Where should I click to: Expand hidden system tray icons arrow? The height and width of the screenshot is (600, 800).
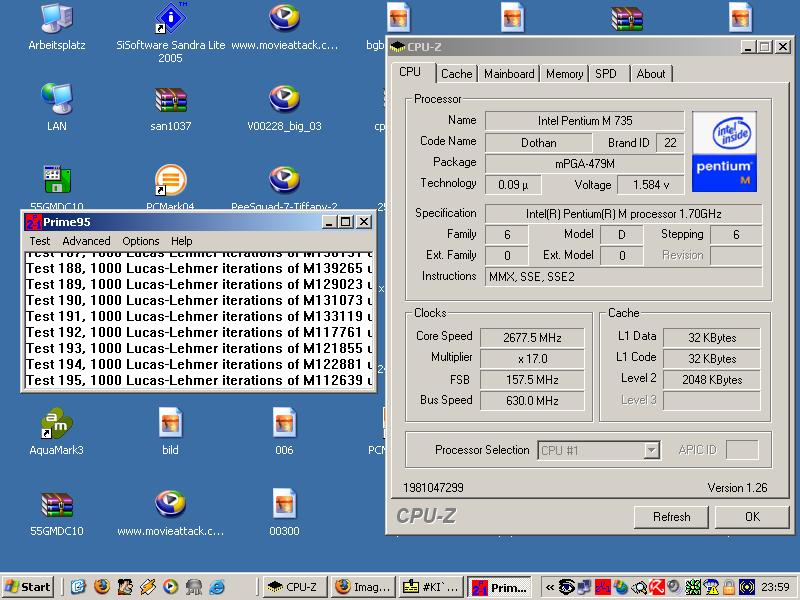pyautogui.click(x=550, y=587)
